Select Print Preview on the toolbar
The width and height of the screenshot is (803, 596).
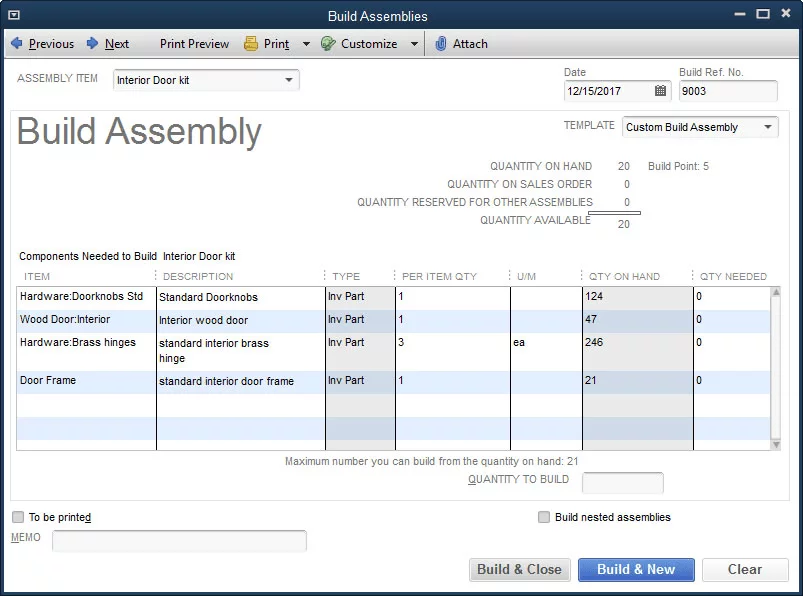(193, 43)
